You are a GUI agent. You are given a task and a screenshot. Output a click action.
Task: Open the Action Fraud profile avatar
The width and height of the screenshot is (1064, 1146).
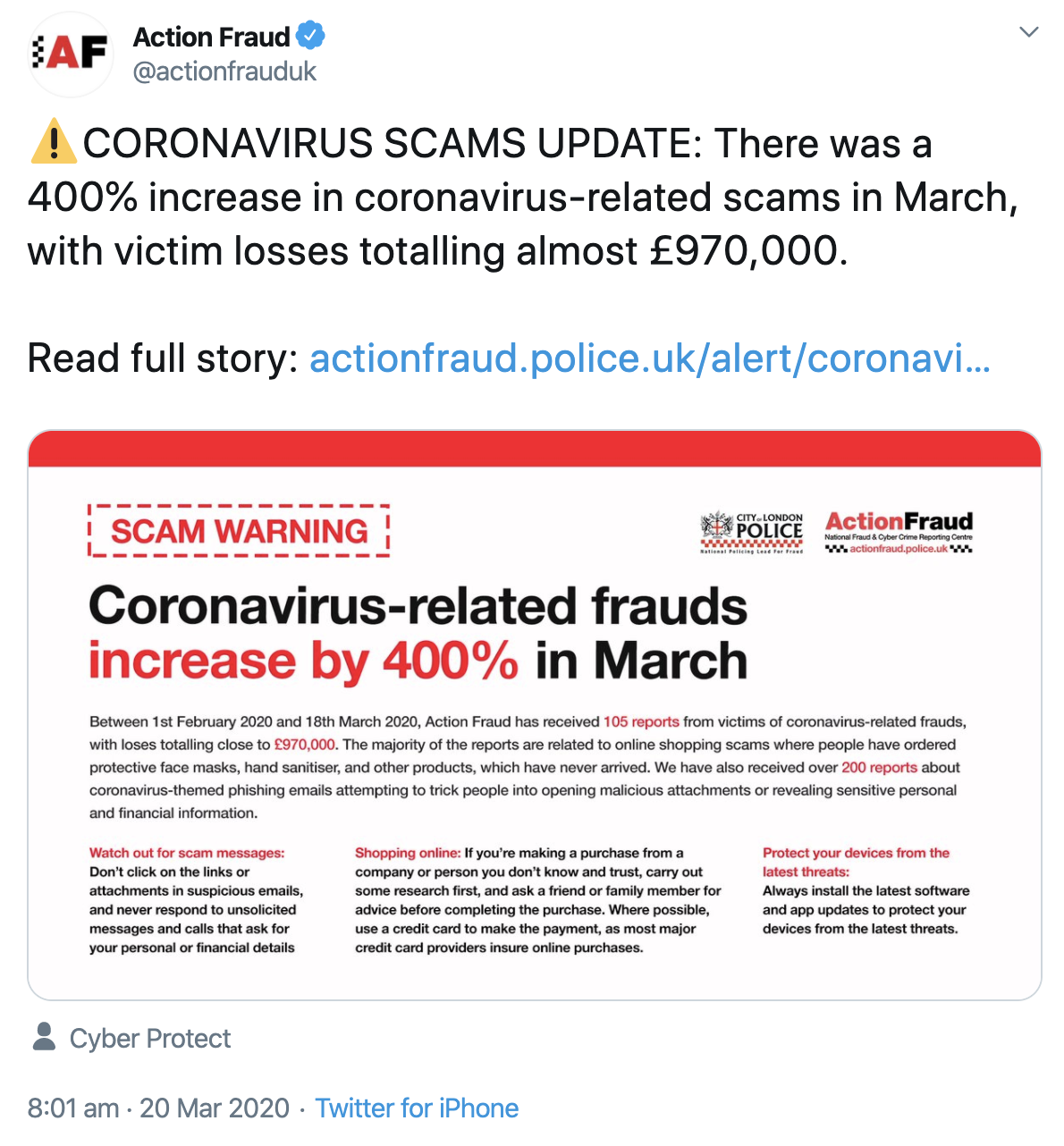72,54
